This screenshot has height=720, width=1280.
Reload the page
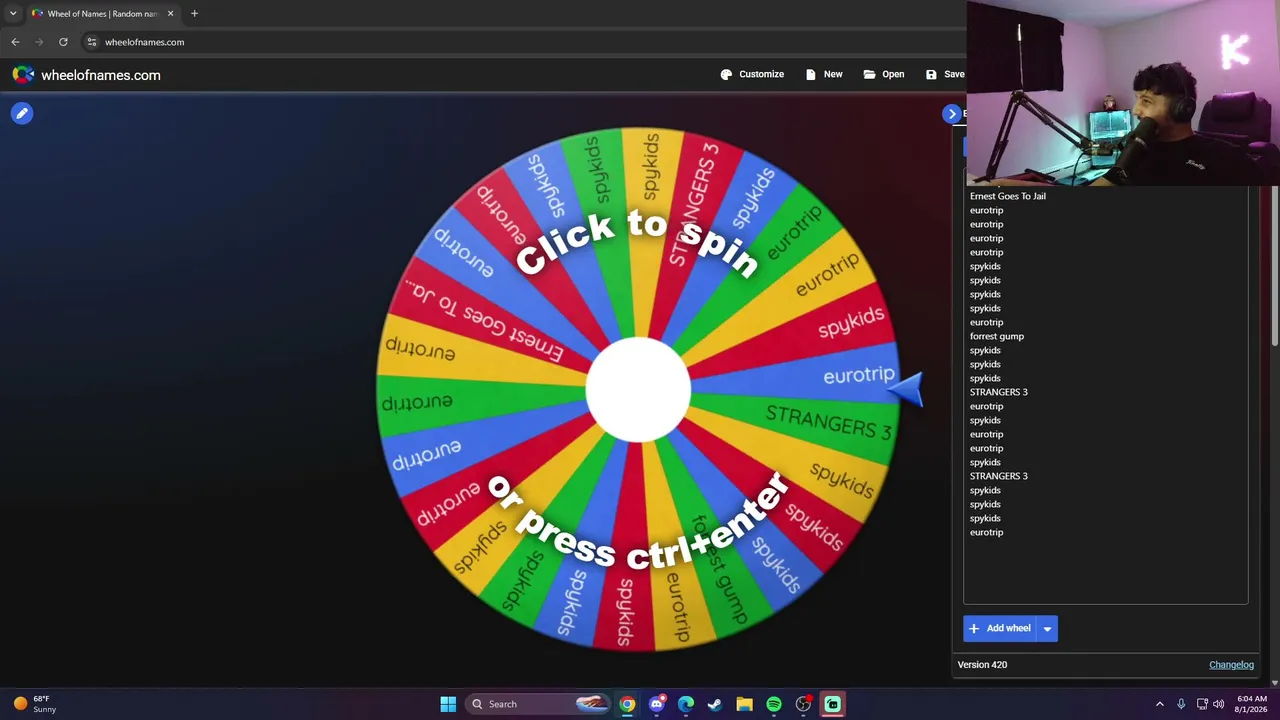tap(63, 42)
